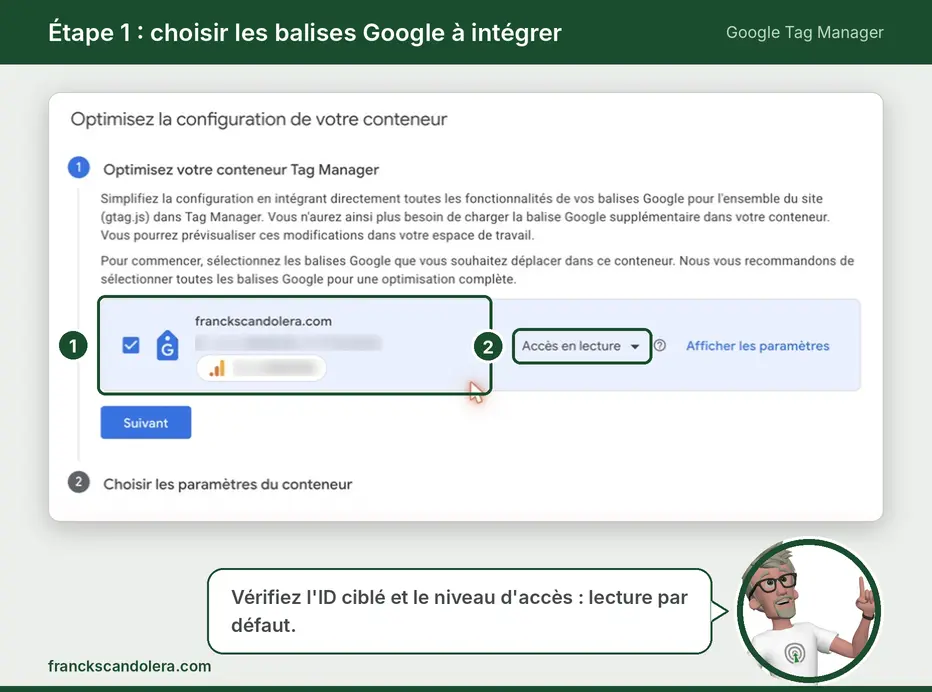This screenshot has height=692, width=932.
Task: Click the help question mark icon
Action: click(x=660, y=345)
